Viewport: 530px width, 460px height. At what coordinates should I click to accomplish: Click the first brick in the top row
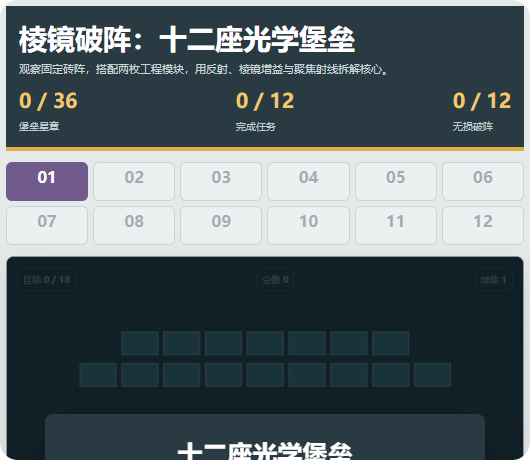point(140,343)
